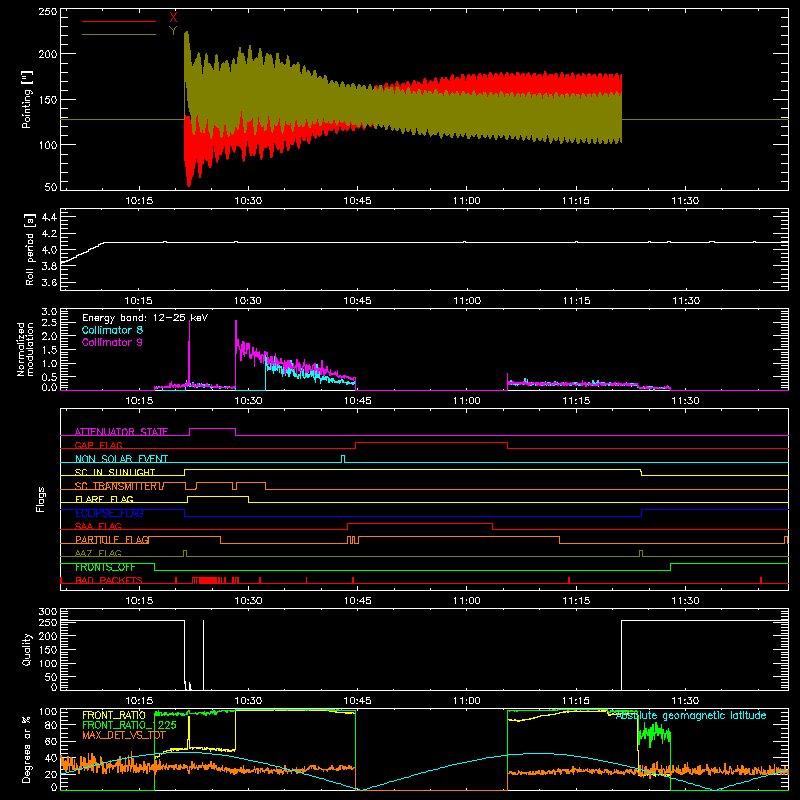This screenshot has width=800, height=800.
Task: Select the cyan Collimator 8 legend entry
Action: coord(112,330)
